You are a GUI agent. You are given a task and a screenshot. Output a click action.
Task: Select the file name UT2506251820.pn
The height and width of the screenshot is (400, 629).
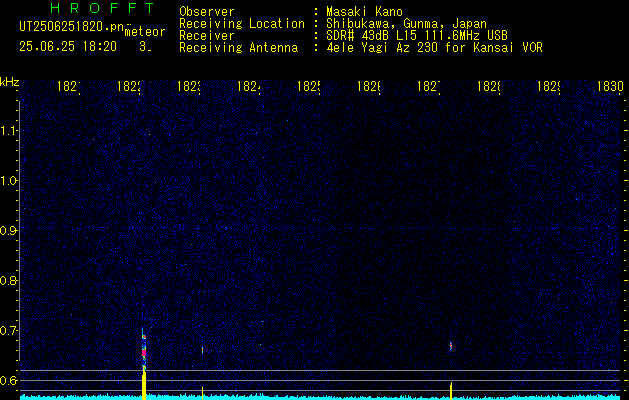(x=72, y=27)
